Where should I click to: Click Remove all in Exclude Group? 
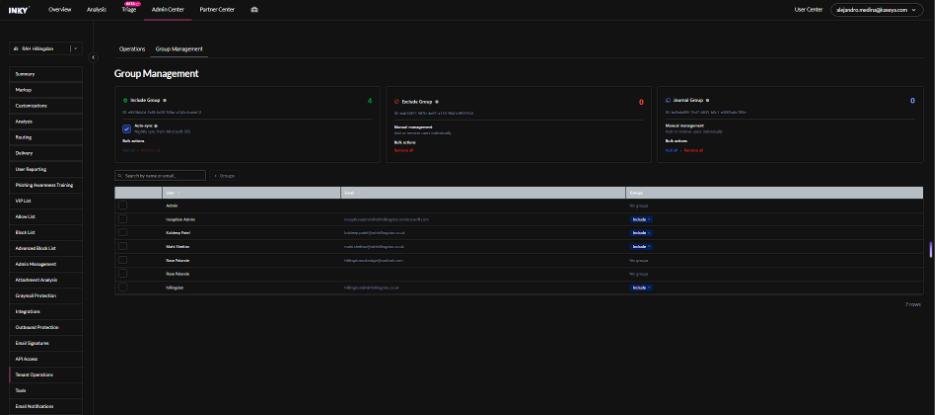[x=404, y=150]
